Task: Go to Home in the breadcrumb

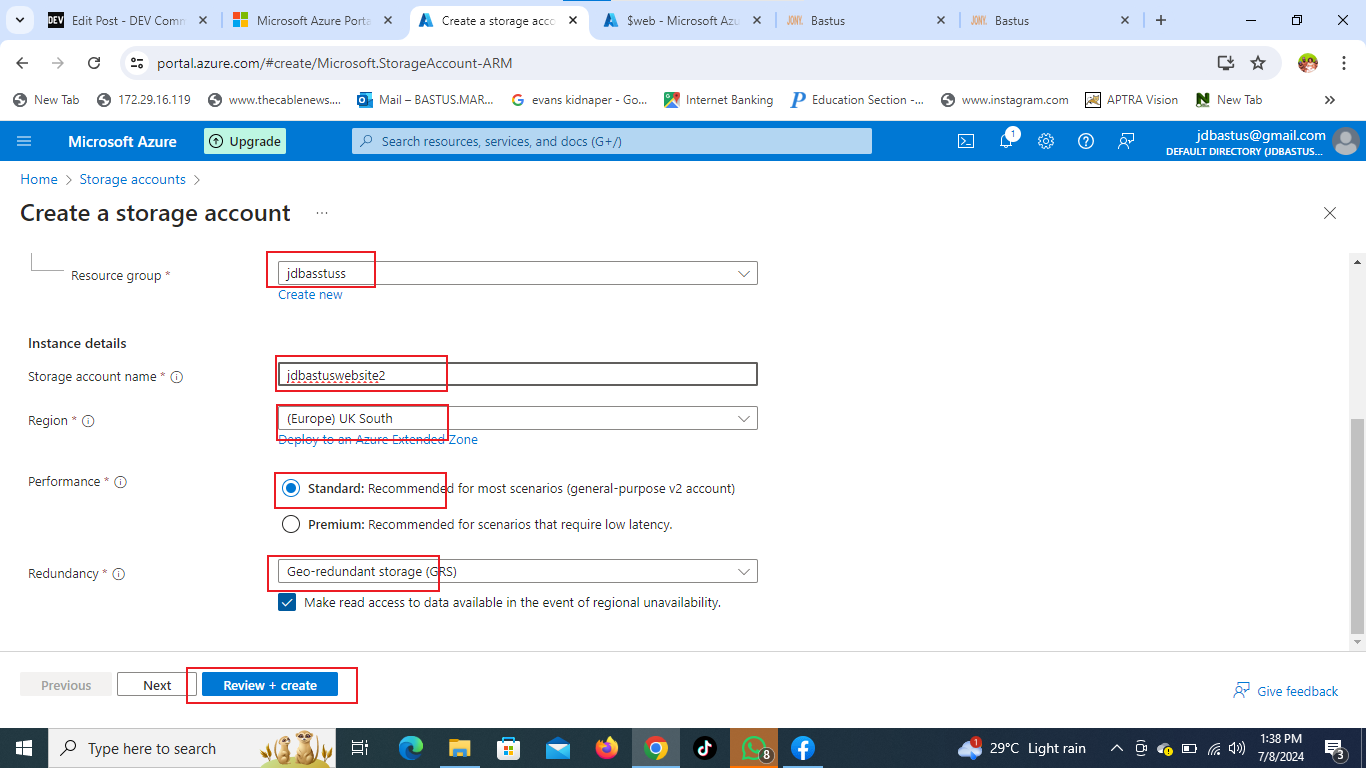Action: point(39,180)
